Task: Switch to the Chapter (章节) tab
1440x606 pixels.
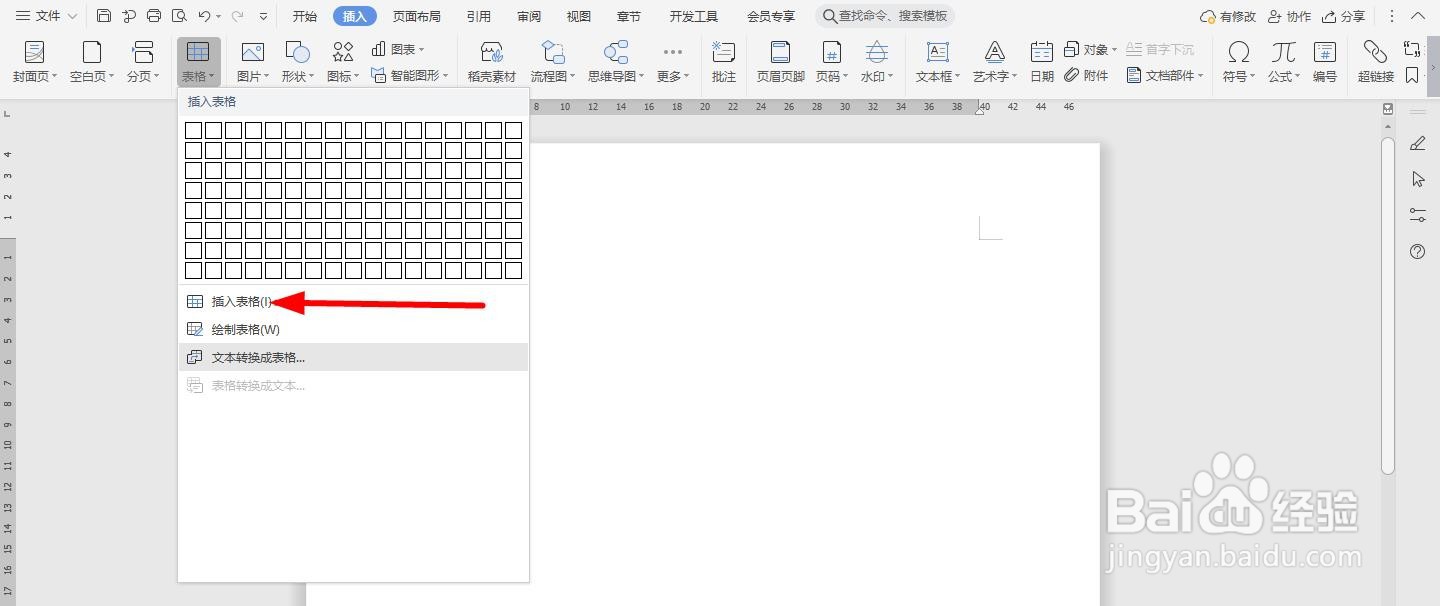Action: [x=629, y=16]
